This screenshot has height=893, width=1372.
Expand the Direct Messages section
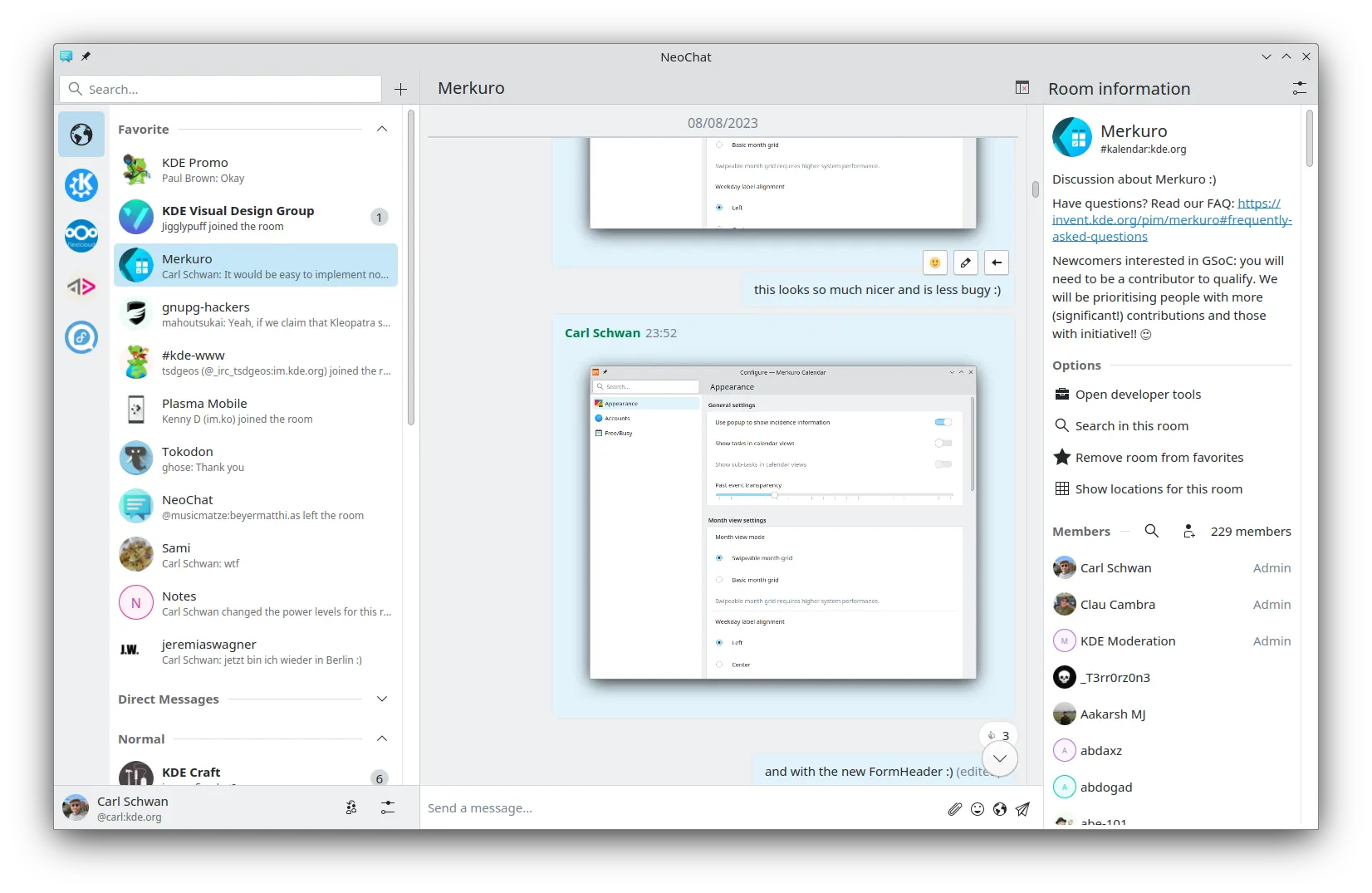381,699
